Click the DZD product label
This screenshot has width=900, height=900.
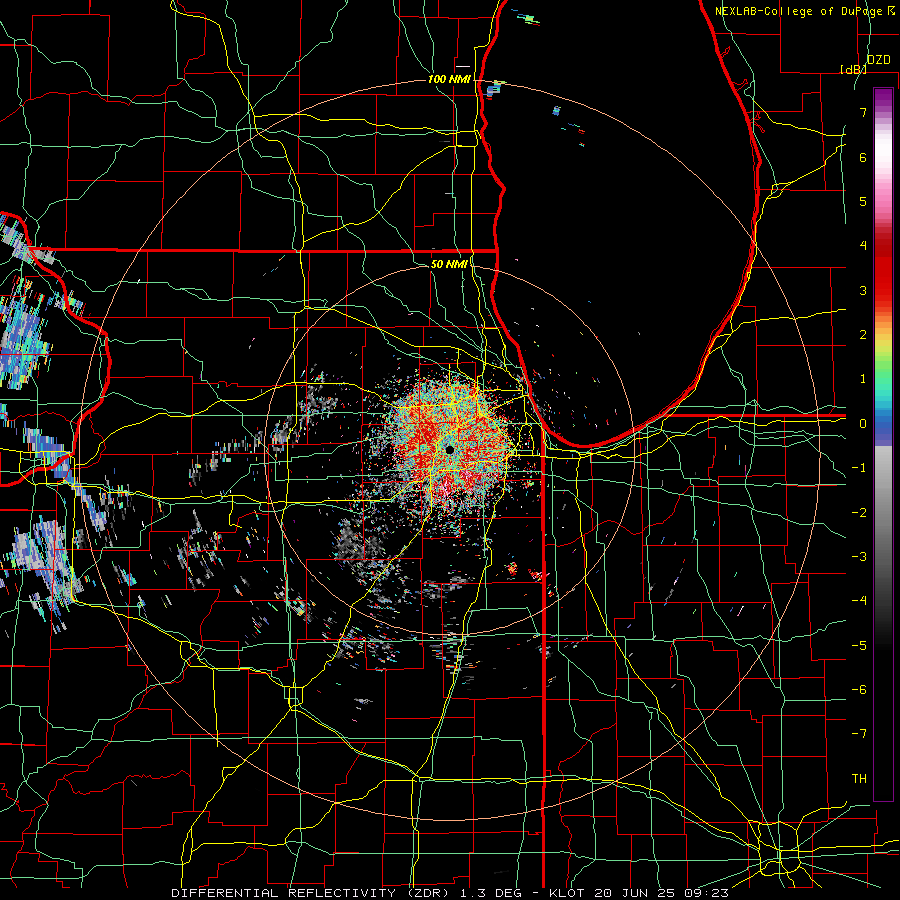(x=878, y=60)
